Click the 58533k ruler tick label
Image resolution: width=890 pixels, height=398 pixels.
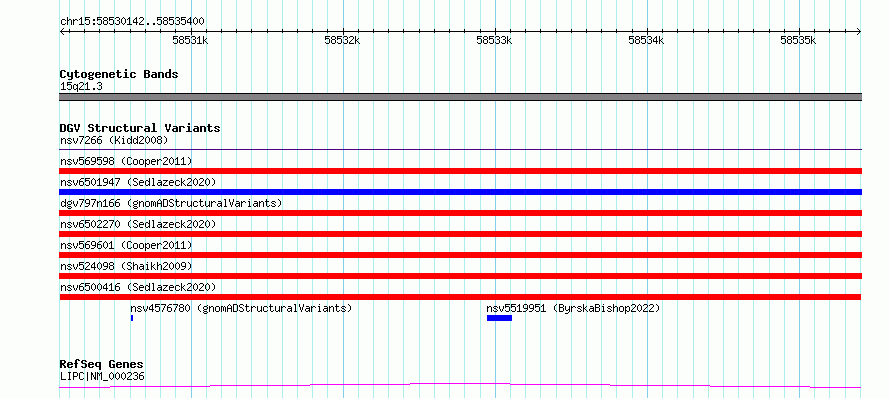coord(494,40)
